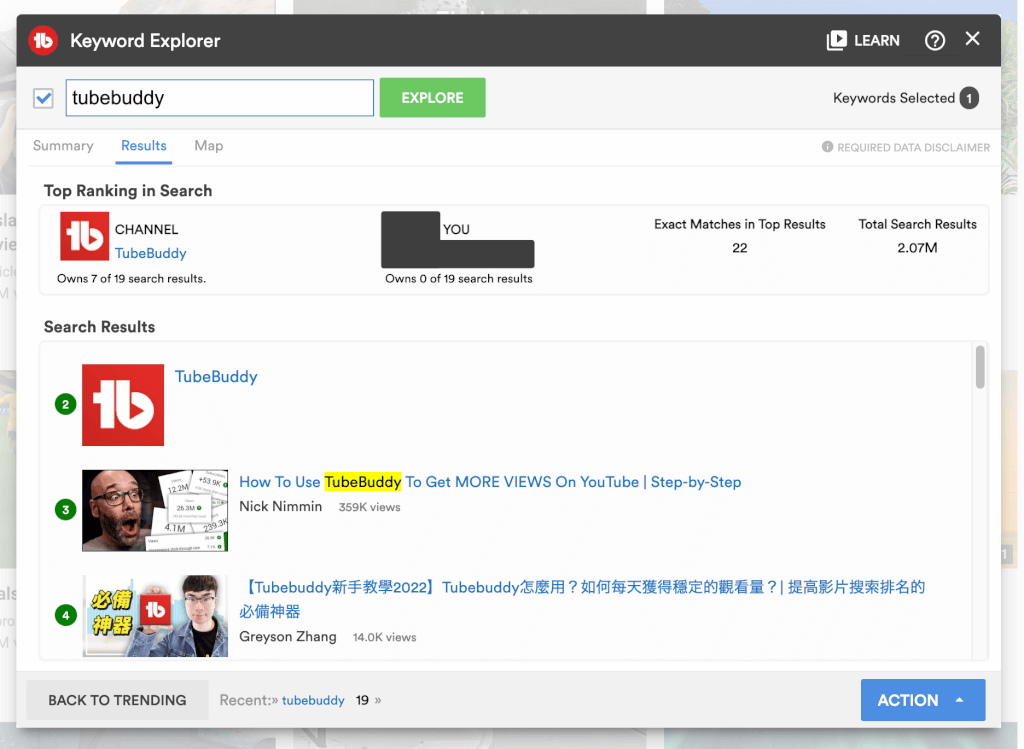This screenshot has height=749, width=1024.
Task: Expand the ACTION dropdown menu
Action: pos(922,700)
